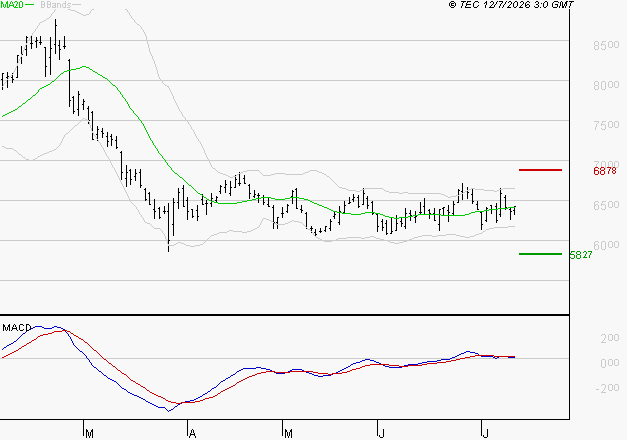
Task: Click the first M month marker
Action: click(x=90, y=434)
